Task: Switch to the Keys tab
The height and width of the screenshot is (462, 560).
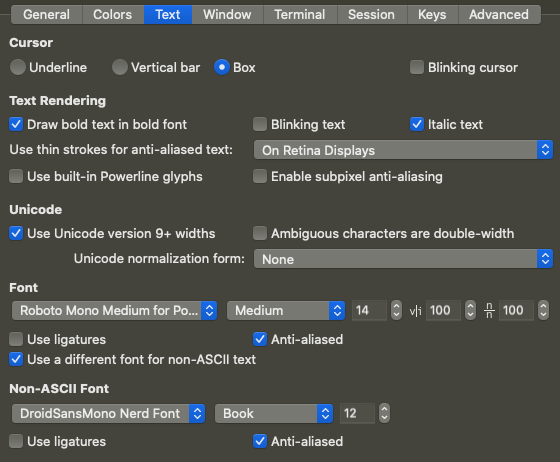Action: [x=432, y=15]
